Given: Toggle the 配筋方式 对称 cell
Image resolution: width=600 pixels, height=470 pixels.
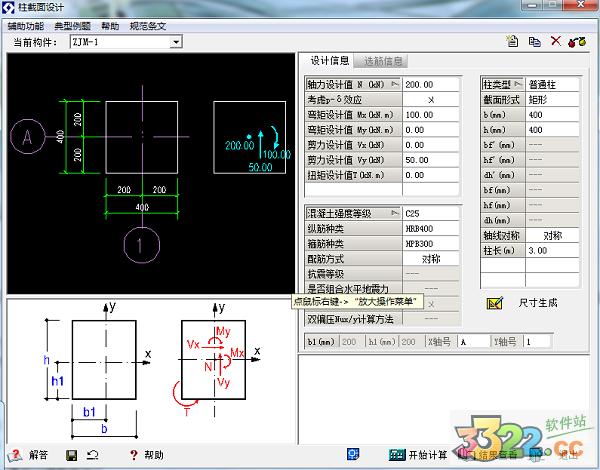Looking at the screenshot, I should (431, 259).
